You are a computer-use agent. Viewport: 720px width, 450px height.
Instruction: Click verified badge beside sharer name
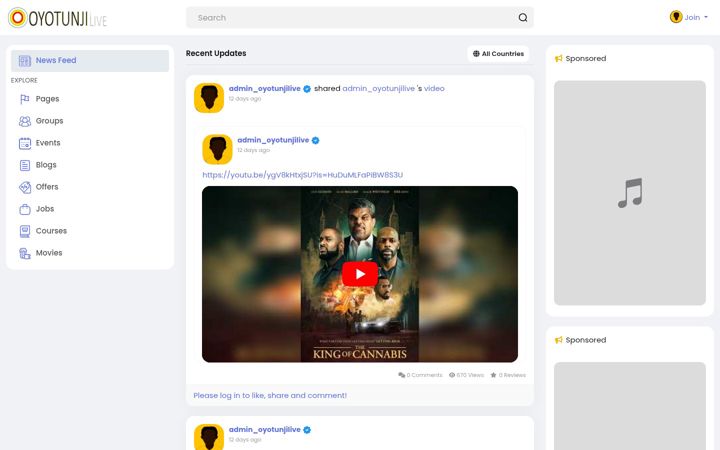307,89
